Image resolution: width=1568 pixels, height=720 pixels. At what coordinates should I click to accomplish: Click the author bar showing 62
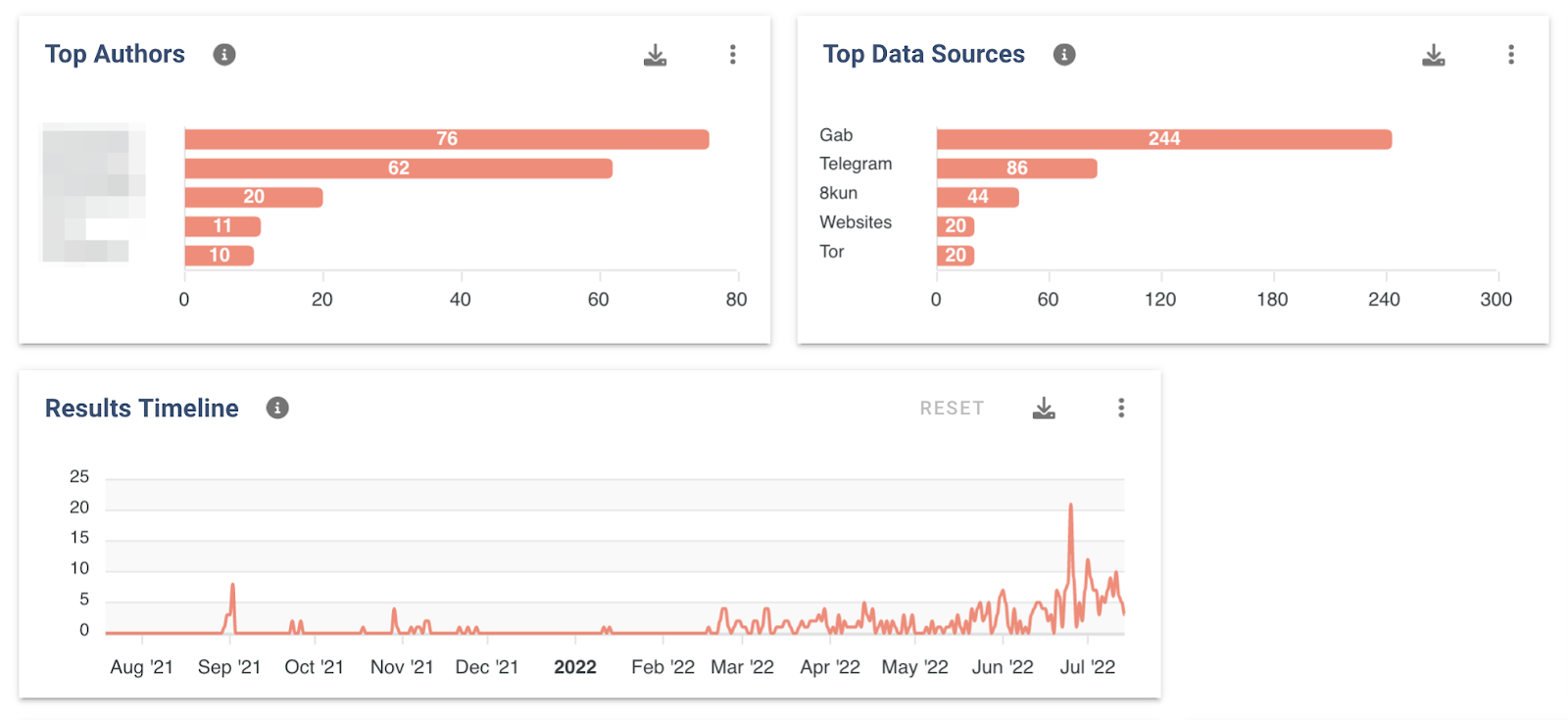[x=399, y=168]
